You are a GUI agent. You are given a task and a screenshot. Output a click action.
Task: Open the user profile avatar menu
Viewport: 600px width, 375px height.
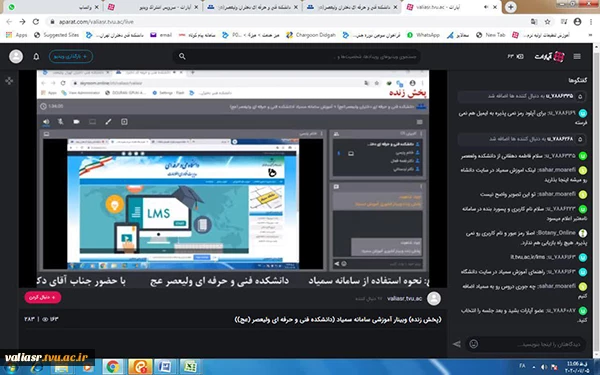(x=16, y=57)
